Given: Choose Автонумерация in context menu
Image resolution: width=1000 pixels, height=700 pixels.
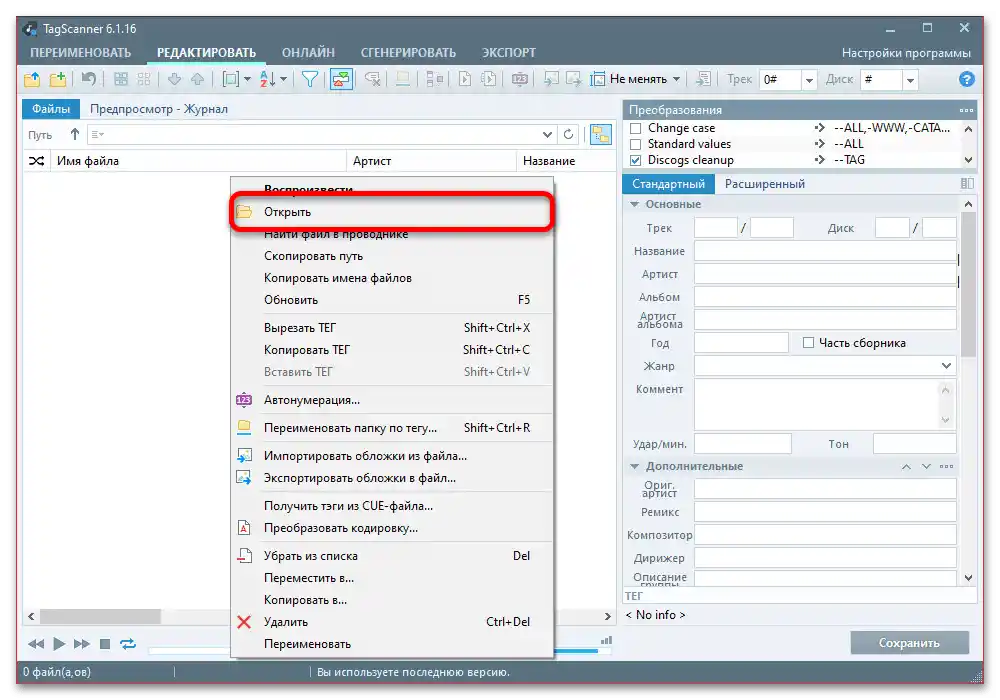Looking at the screenshot, I should click(392, 400).
